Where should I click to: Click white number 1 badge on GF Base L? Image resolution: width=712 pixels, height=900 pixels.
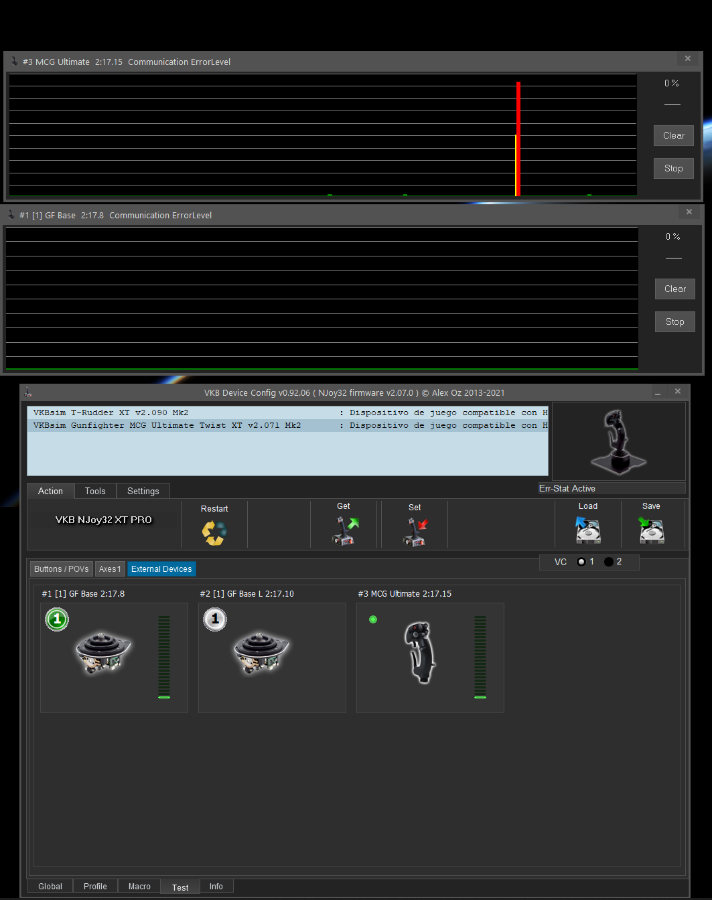215,619
